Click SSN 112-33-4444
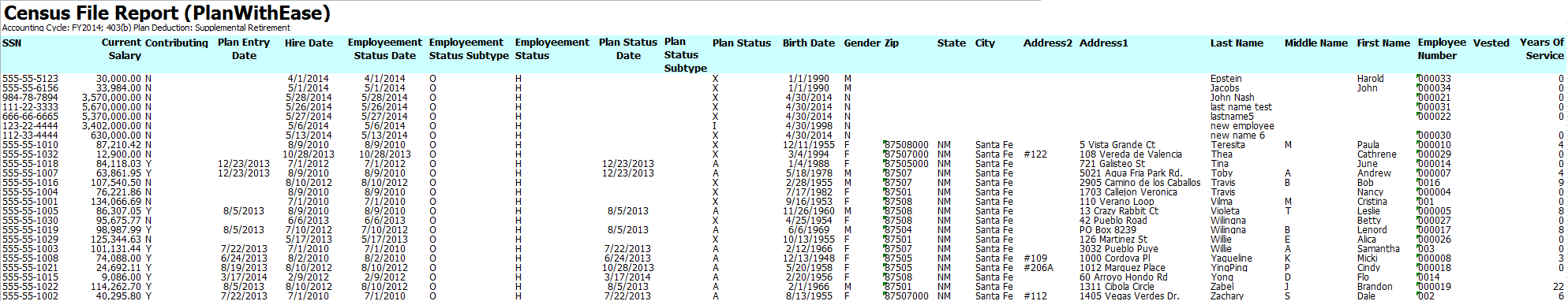Viewport: 1568px width, 301px height. (30, 136)
